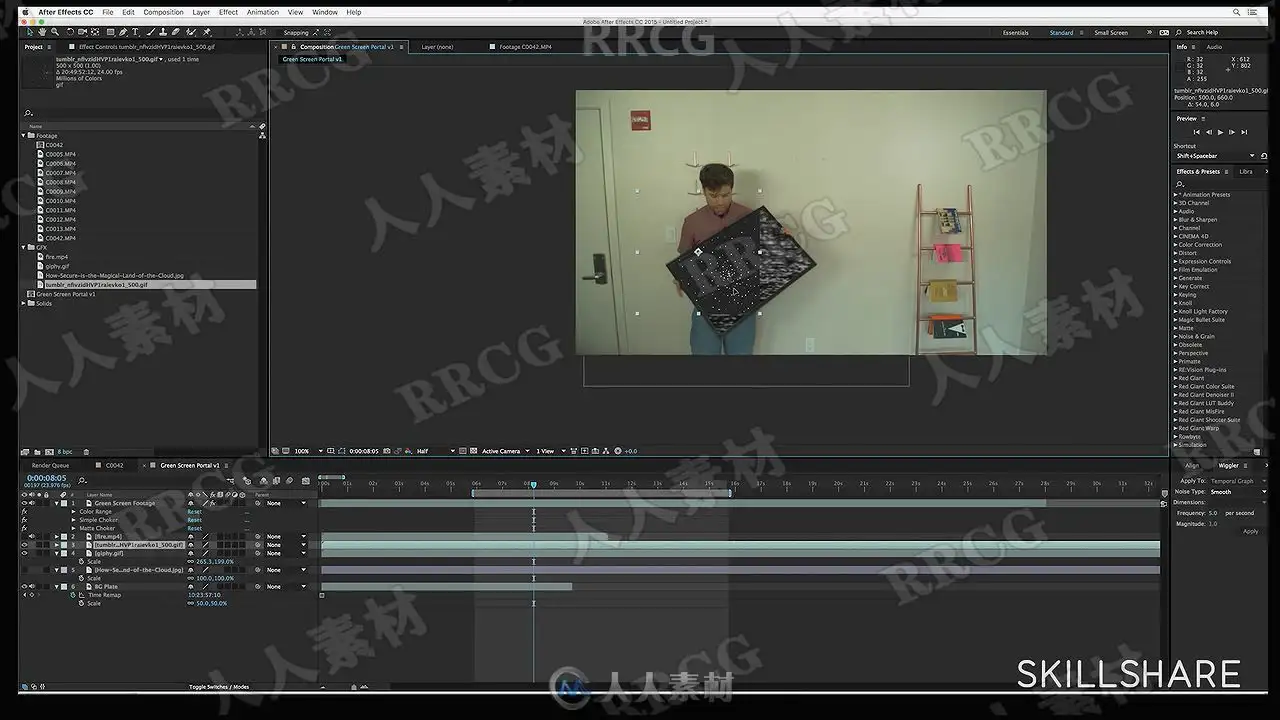Reset the Matte Choker effect
Viewport: 1280px width, 720px height.
click(x=194, y=528)
